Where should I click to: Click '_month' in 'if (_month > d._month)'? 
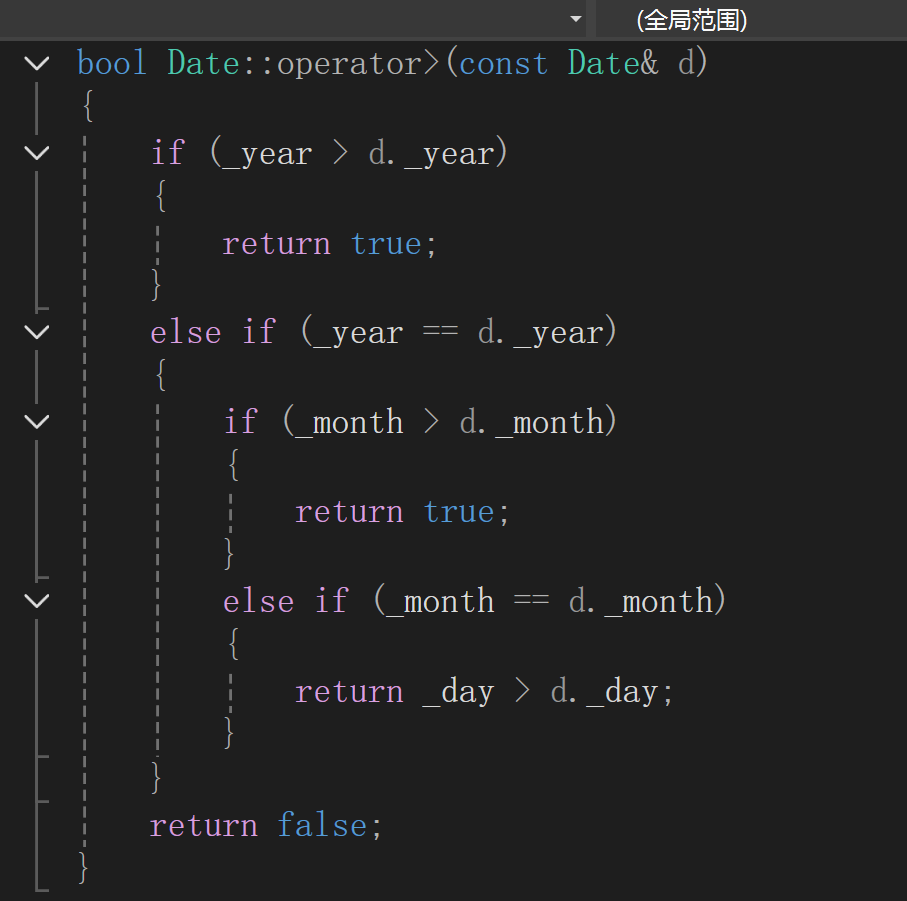point(349,422)
